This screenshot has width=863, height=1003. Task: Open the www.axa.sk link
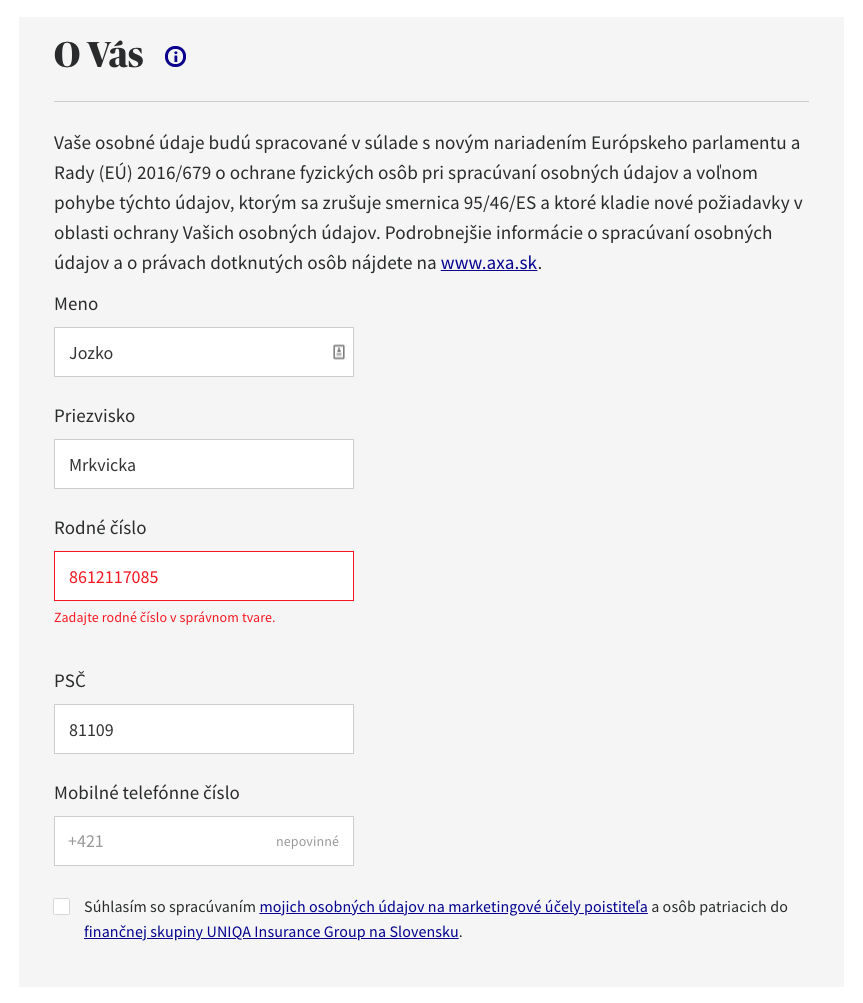[x=490, y=264]
